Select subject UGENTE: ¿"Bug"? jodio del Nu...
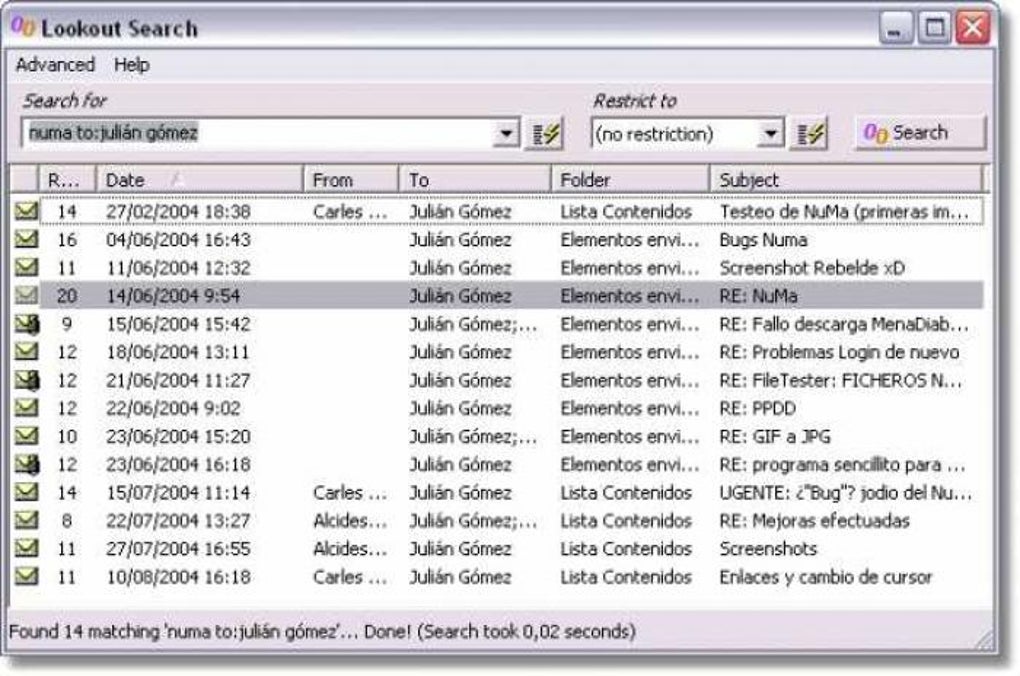1020x676 pixels. (846, 493)
